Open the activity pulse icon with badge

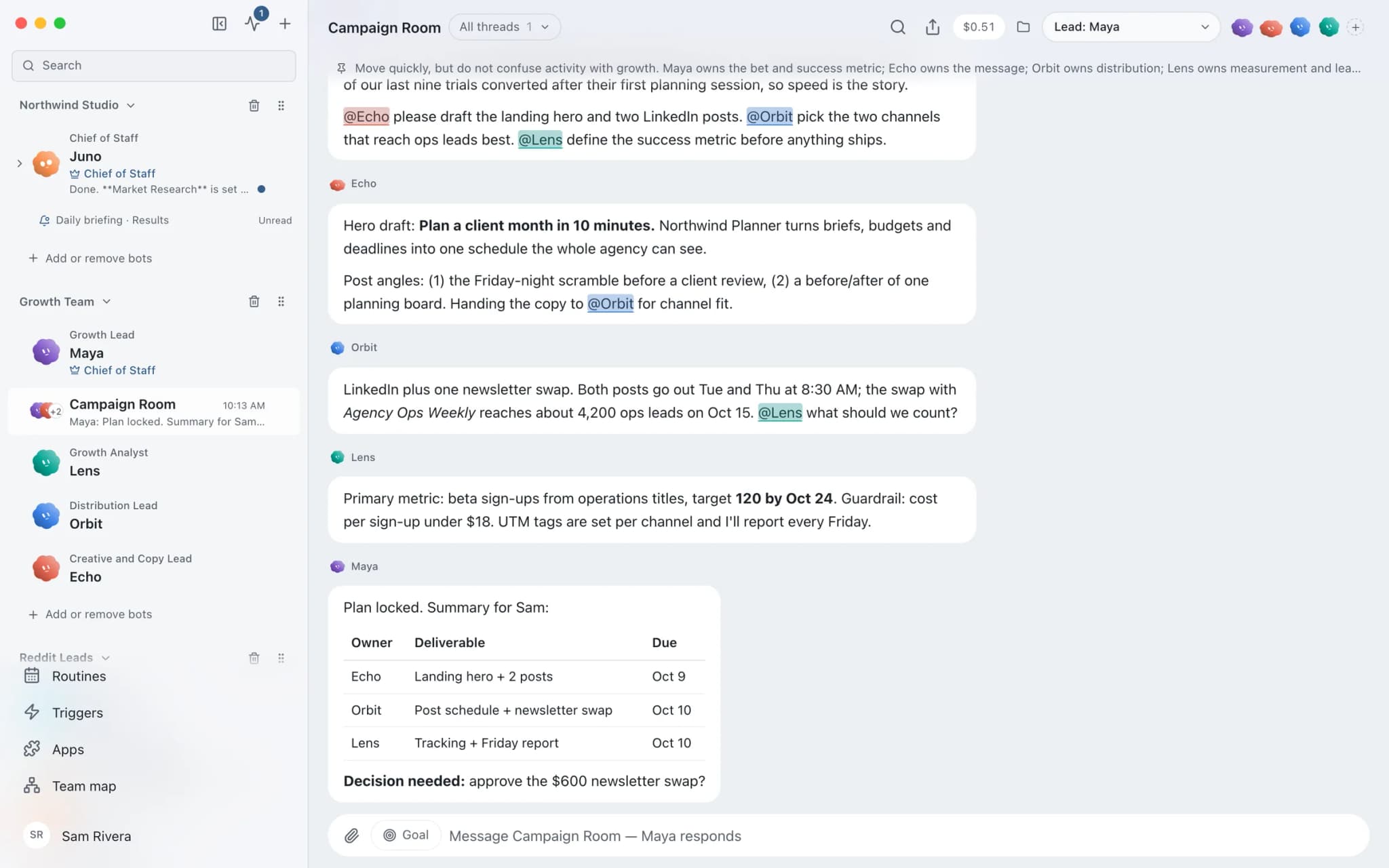[x=253, y=24]
